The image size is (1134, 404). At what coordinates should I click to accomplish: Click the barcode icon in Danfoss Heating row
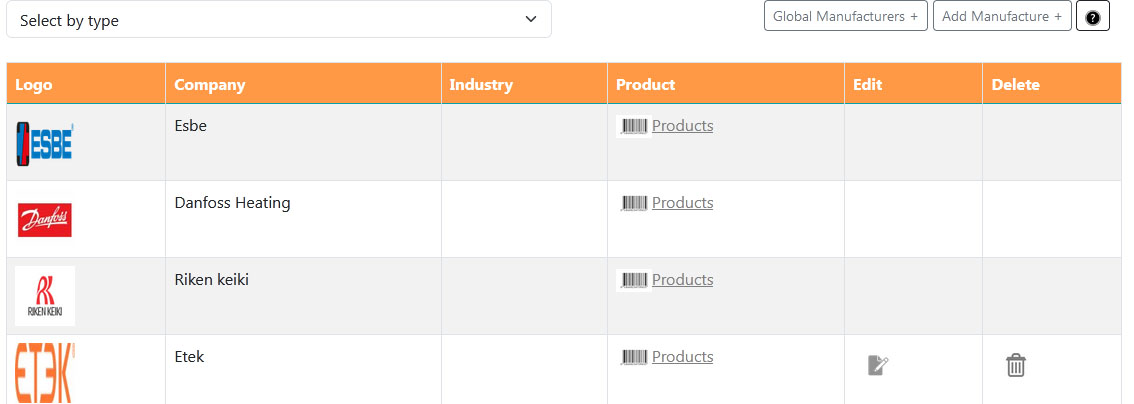point(634,203)
